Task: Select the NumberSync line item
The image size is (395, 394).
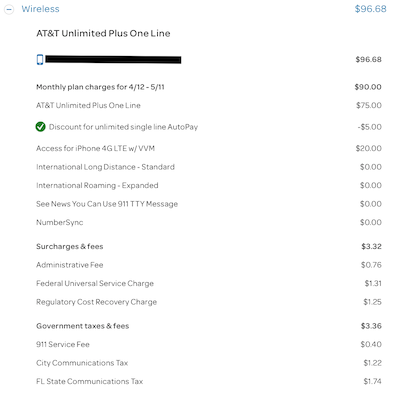Action: point(60,222)
